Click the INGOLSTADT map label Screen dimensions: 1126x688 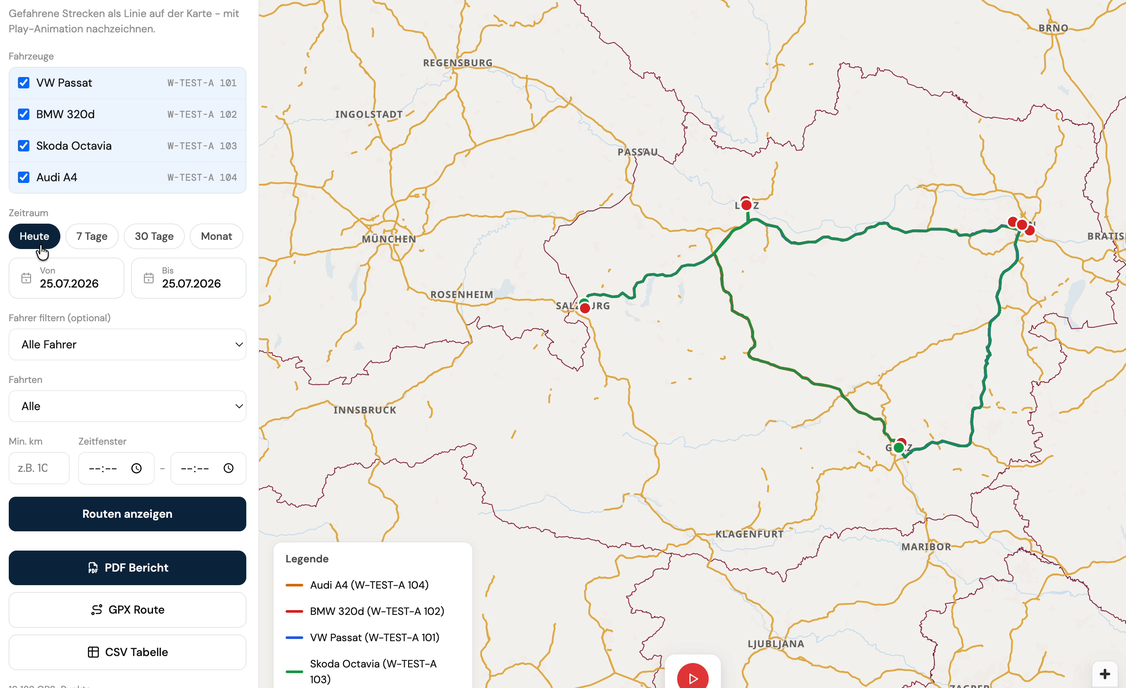[x=369, y=114]
